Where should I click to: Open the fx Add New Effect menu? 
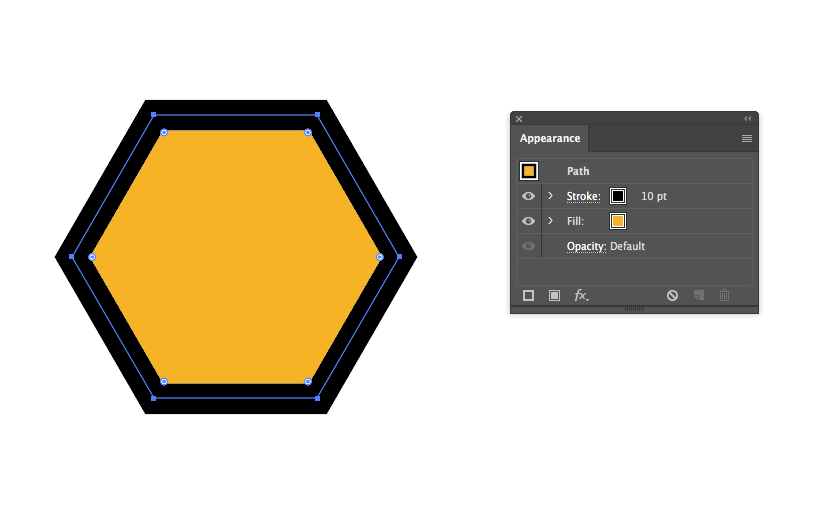click(x=581, y=295)
